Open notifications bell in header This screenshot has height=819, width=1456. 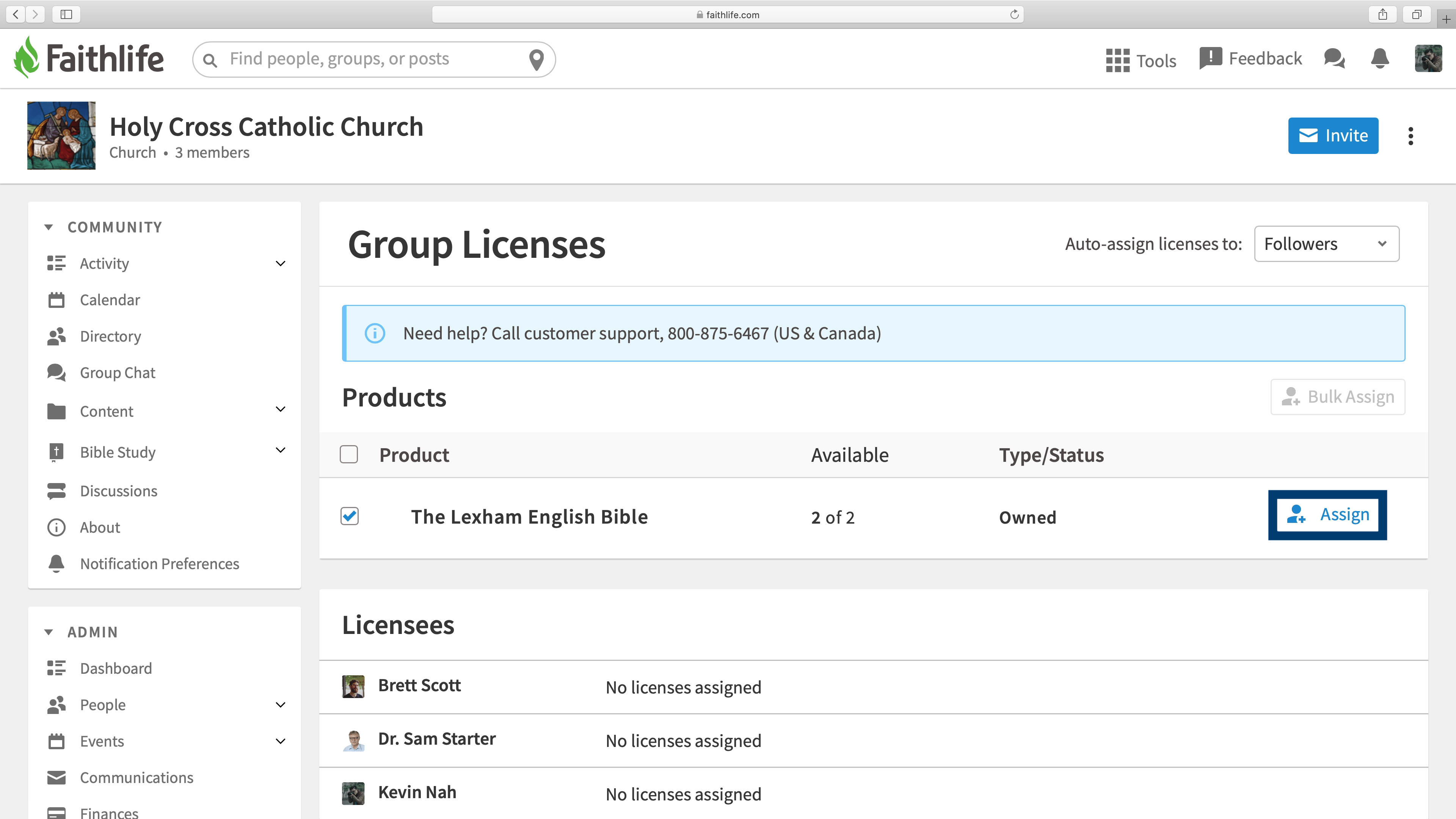1380,58
